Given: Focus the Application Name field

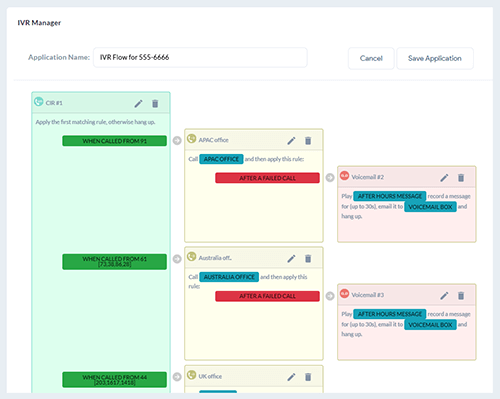Looking at the screenshot, I should [x=200, y=57].
